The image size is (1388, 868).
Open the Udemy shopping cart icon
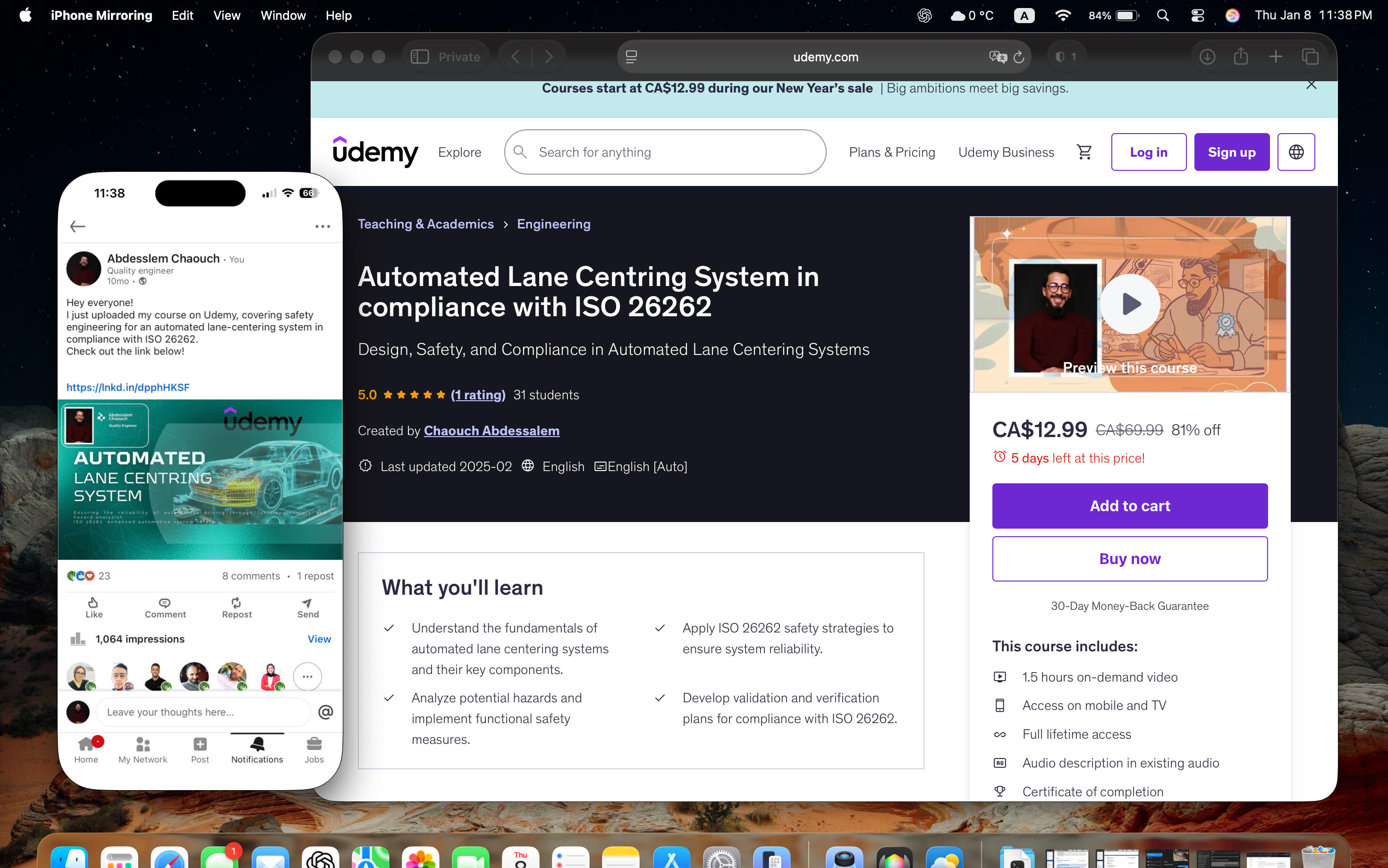1084,152
